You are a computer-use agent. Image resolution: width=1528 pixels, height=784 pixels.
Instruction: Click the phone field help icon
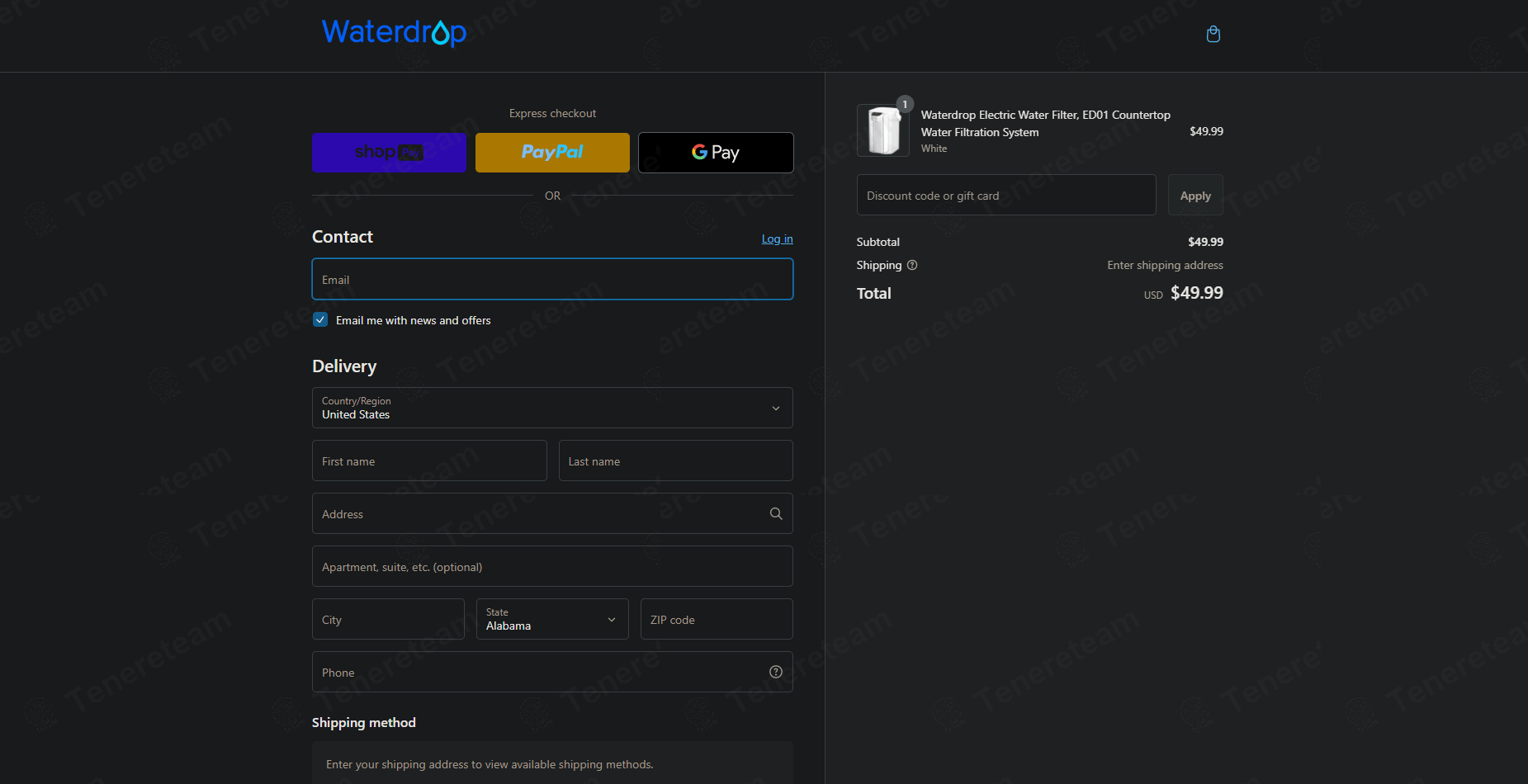pyautogui.click(x=776, y=672)
